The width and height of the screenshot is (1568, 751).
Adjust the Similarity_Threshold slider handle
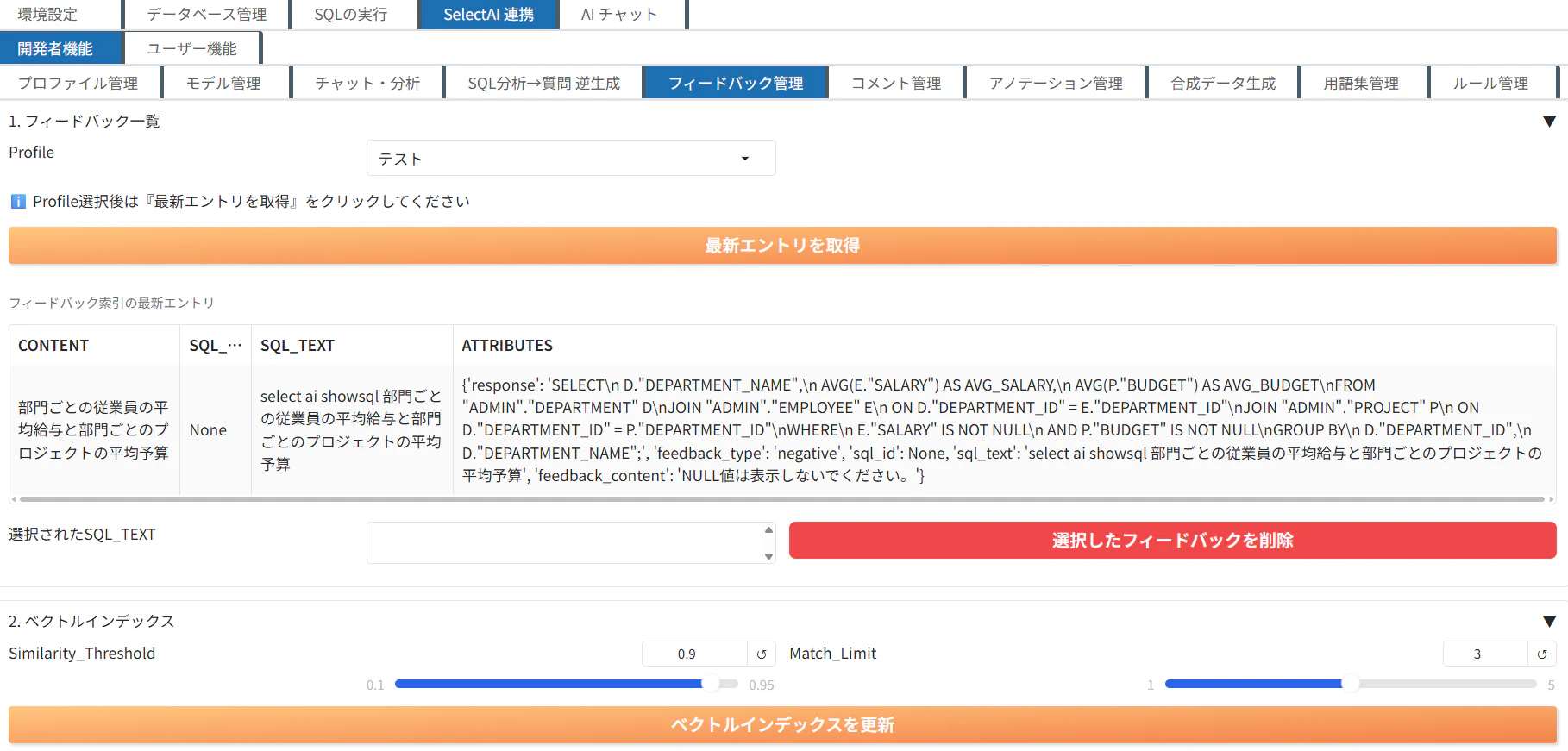click(x=711, y=684)
